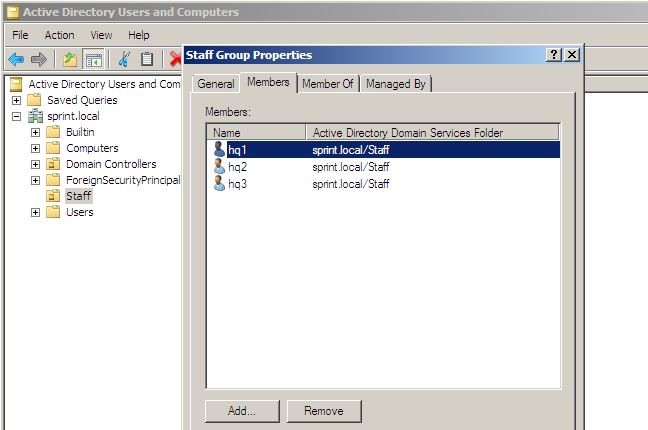Image resolution: width=648 pixels, height=430 pixels.
Task: Open the File menu
Action: coord(20,35)
